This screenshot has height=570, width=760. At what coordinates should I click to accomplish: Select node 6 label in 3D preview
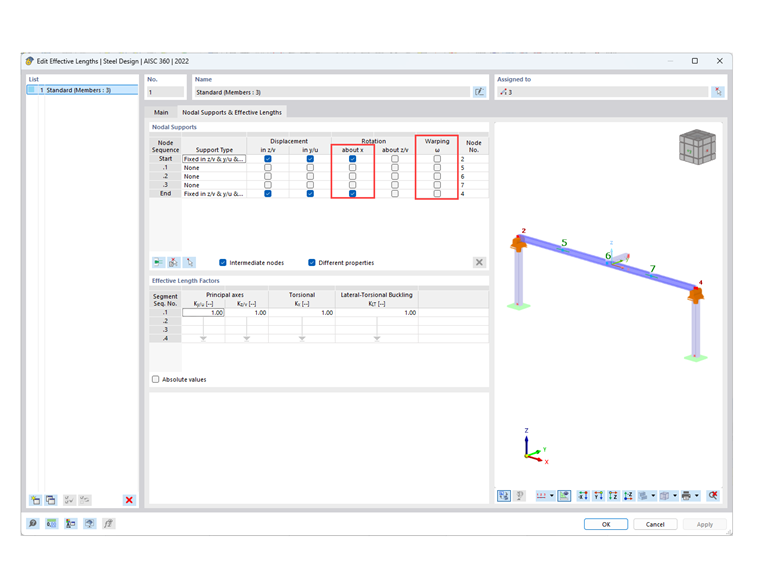pyautogui.click(x=608, y=255)
